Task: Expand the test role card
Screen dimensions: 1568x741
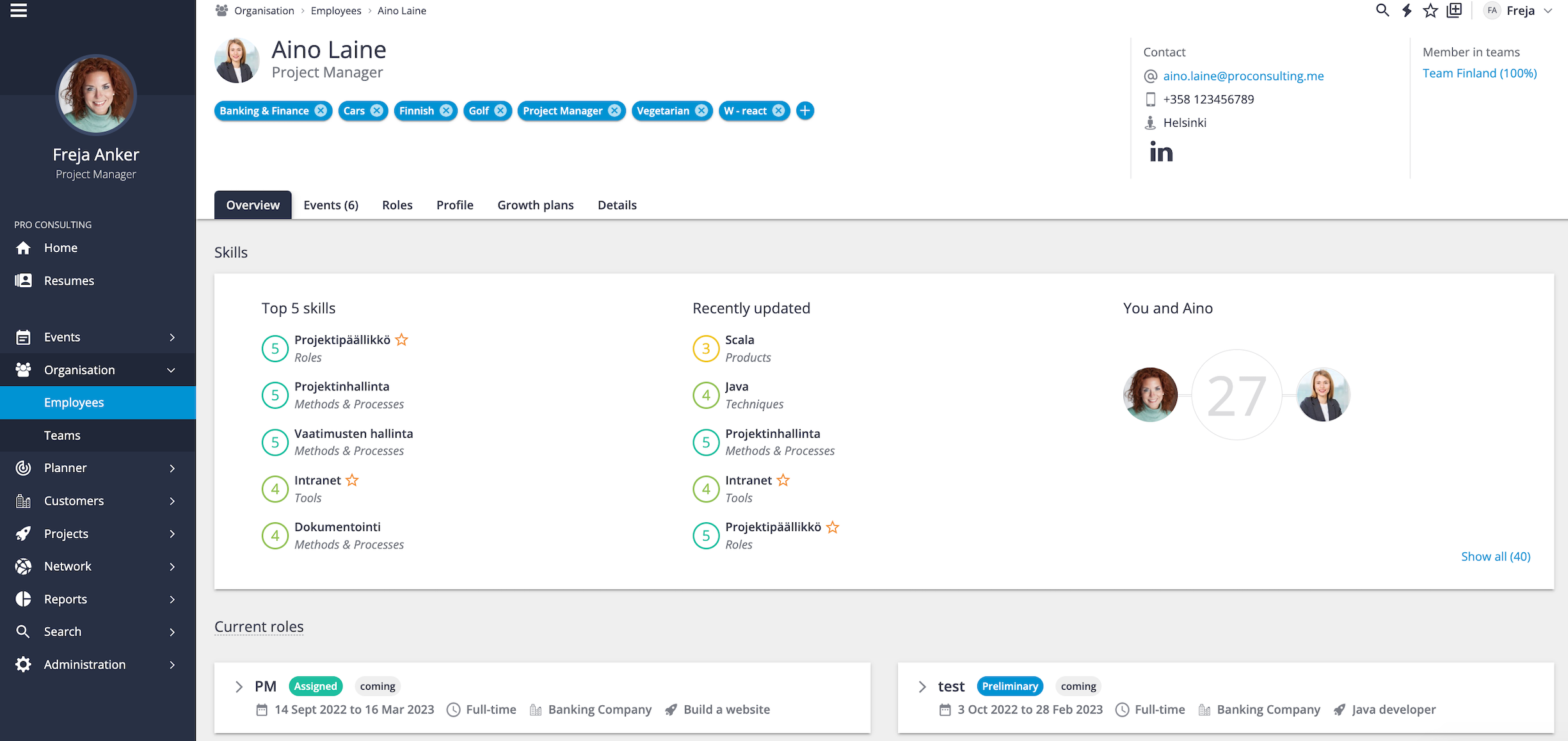Action: (x=922, y=687)
